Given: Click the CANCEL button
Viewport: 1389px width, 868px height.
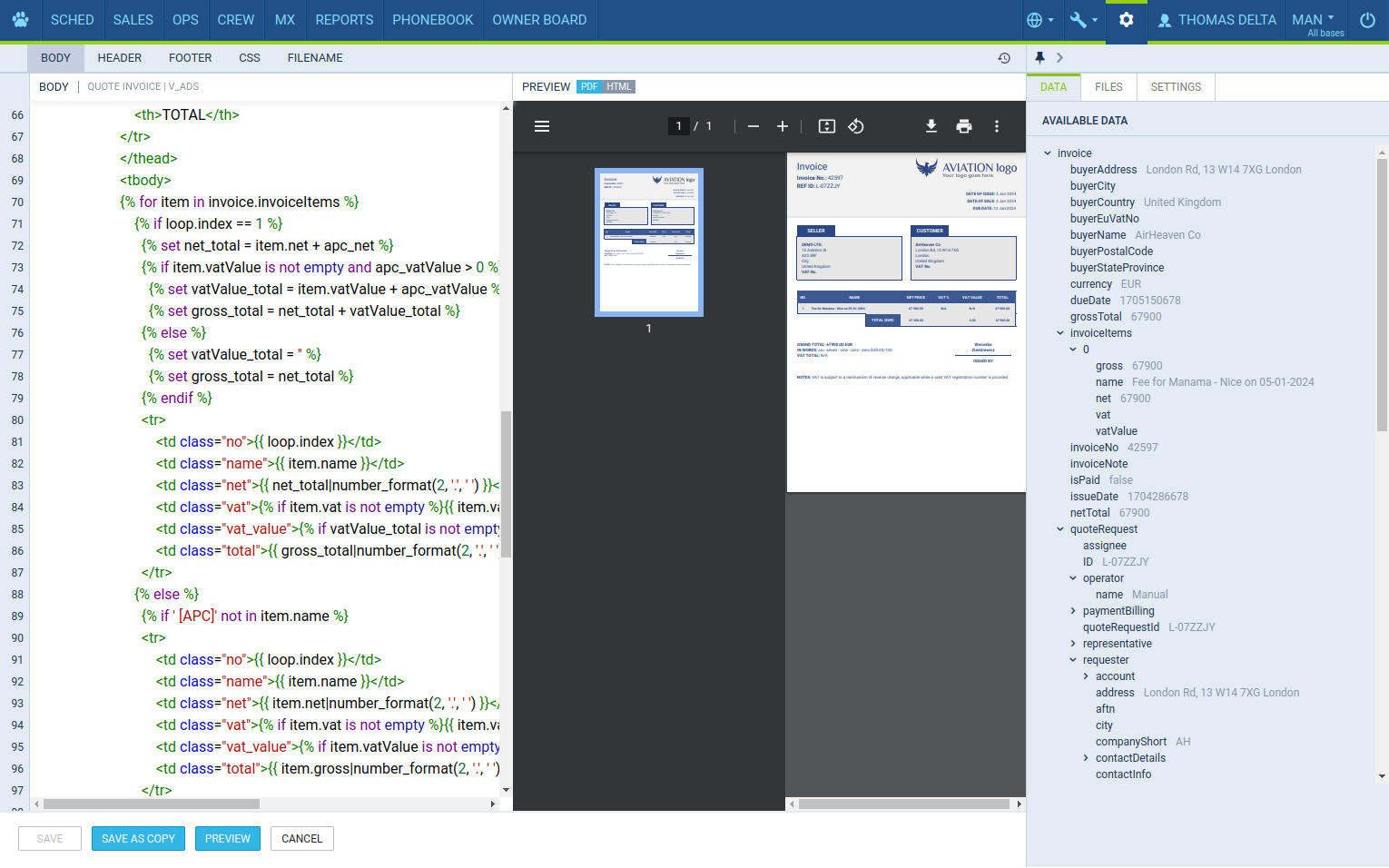Looking at the screenshot, I should coord(302,839).
